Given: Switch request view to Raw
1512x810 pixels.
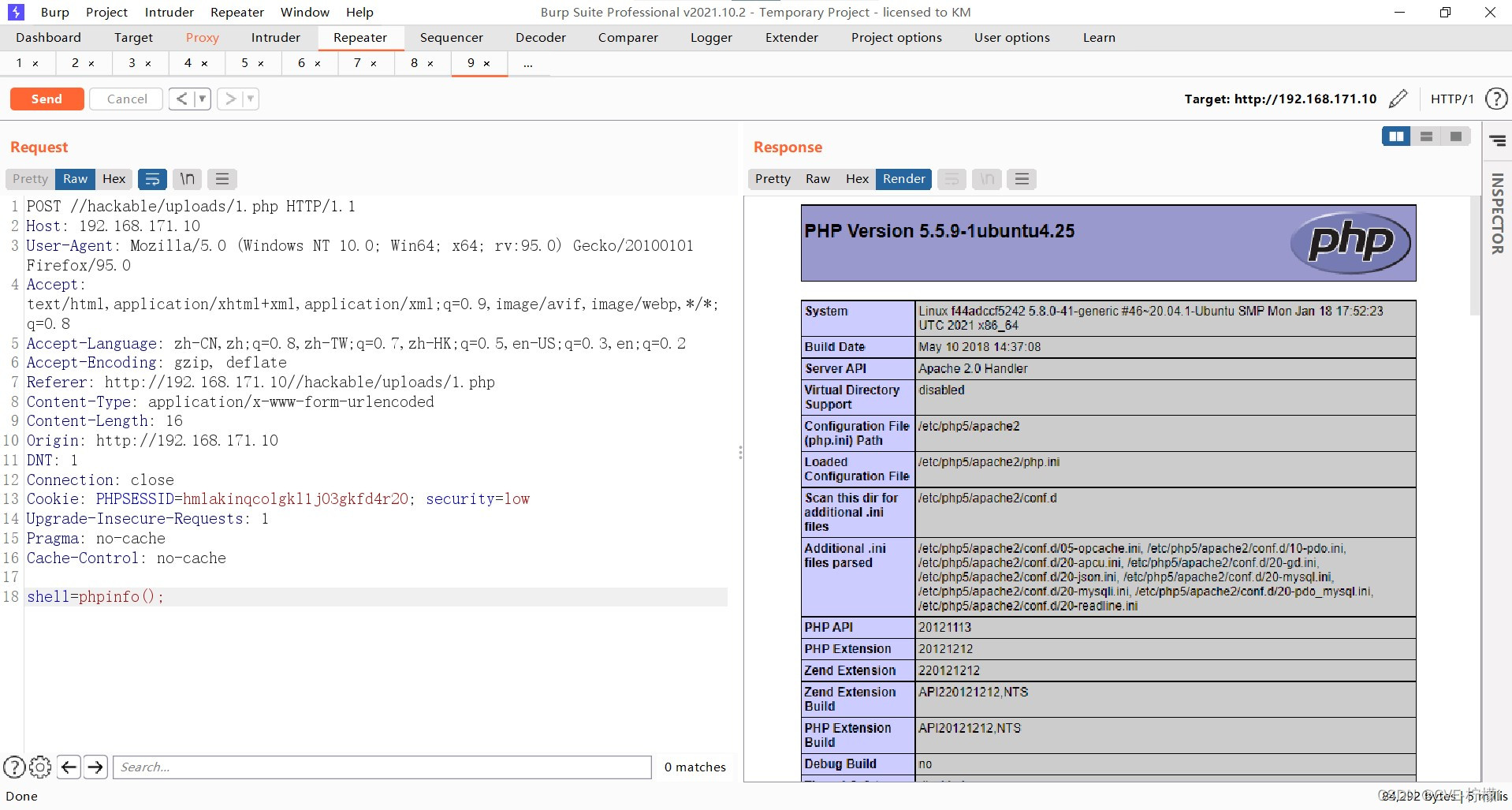Looking at the screenshot, I should pyautogui.click(x=75, y=179).
